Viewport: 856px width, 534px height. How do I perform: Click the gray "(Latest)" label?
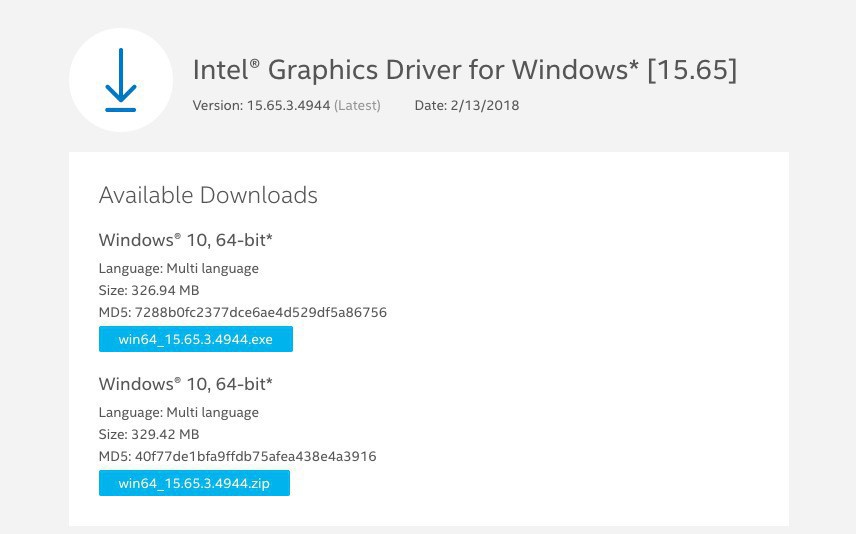coord(357,105)
